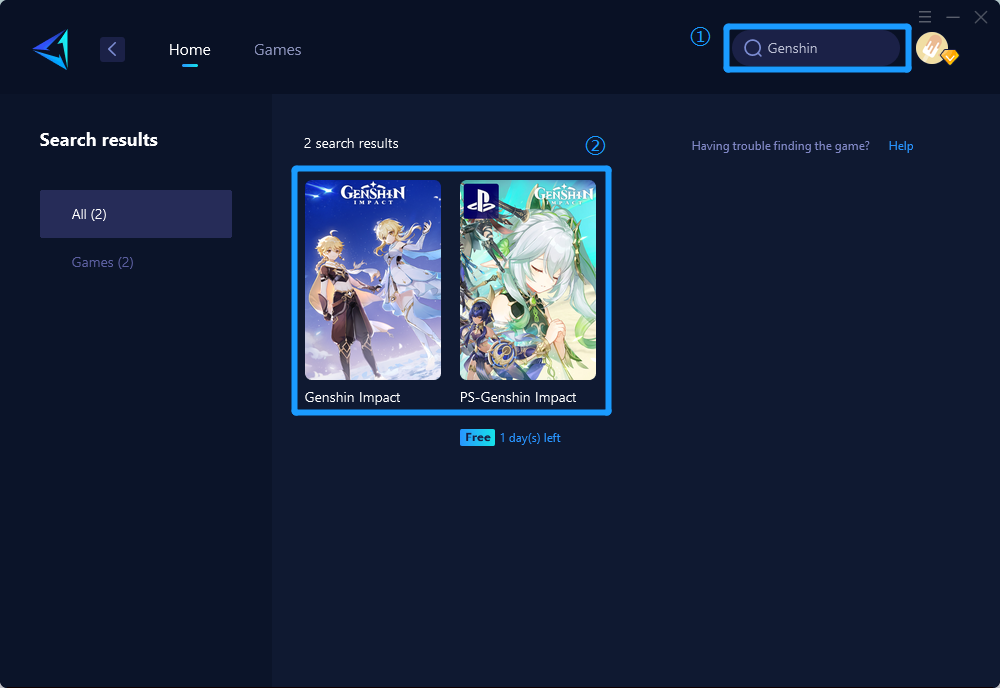Select the Games (2) filter
The image size is (1000, 688).
[103, 262]
